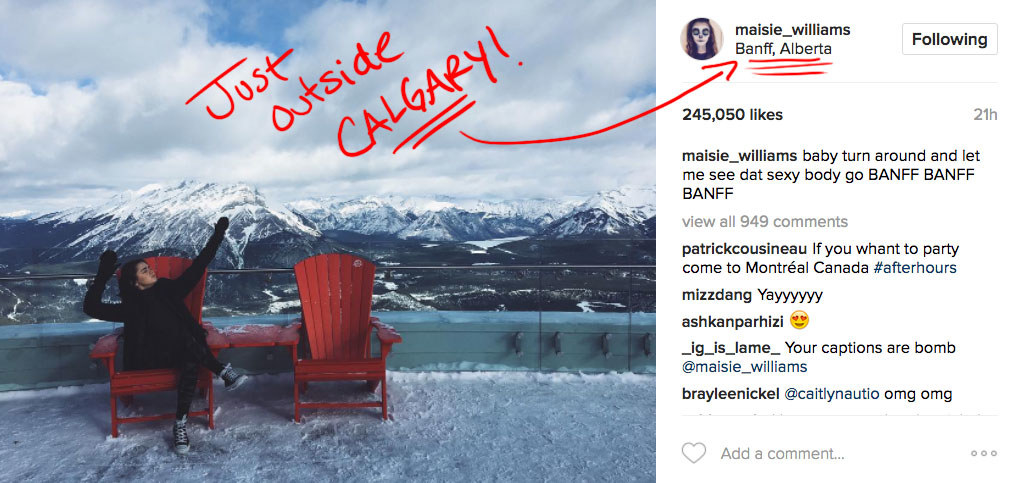Click the 245,050 likes count
1010x483 pixels.
(x=732, y=115)
